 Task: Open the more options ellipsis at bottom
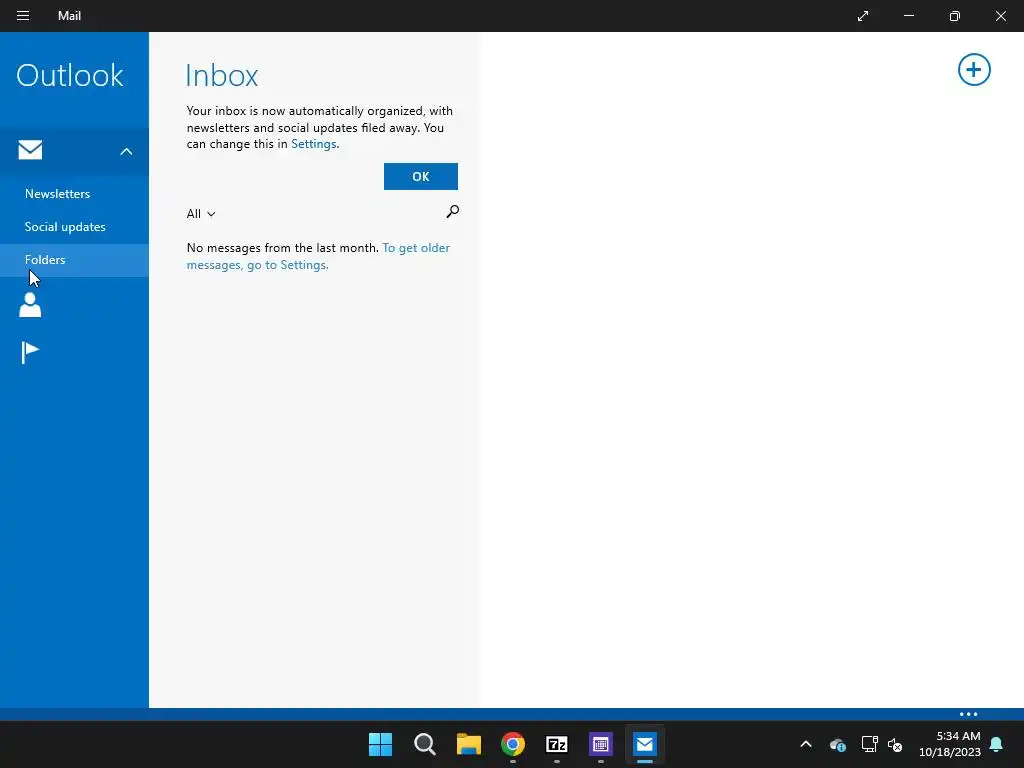point(968,714)
